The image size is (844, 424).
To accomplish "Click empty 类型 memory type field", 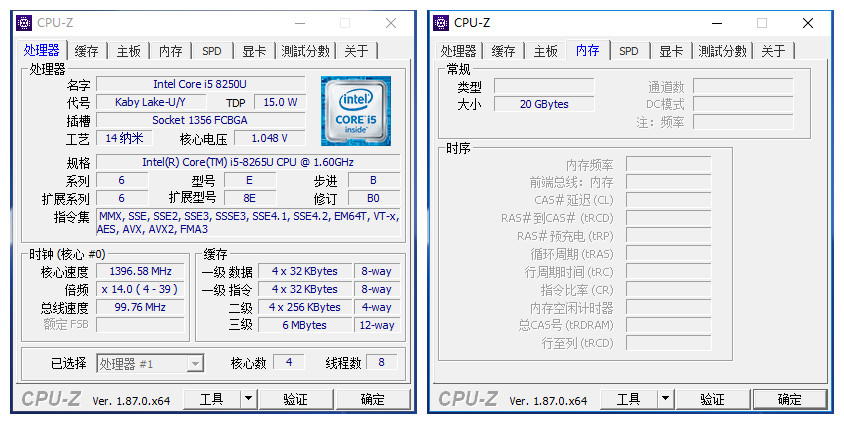I will [544, 86].
